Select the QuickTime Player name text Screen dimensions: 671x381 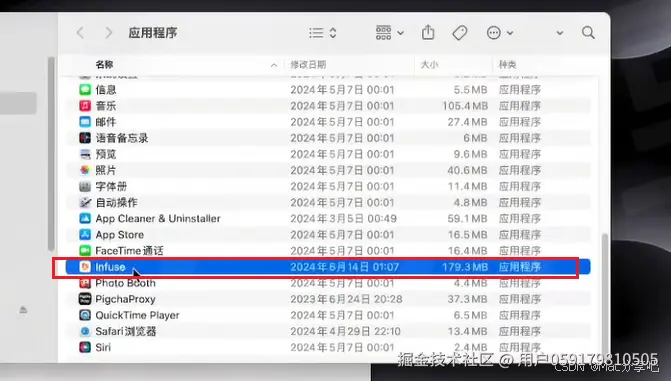137,315
